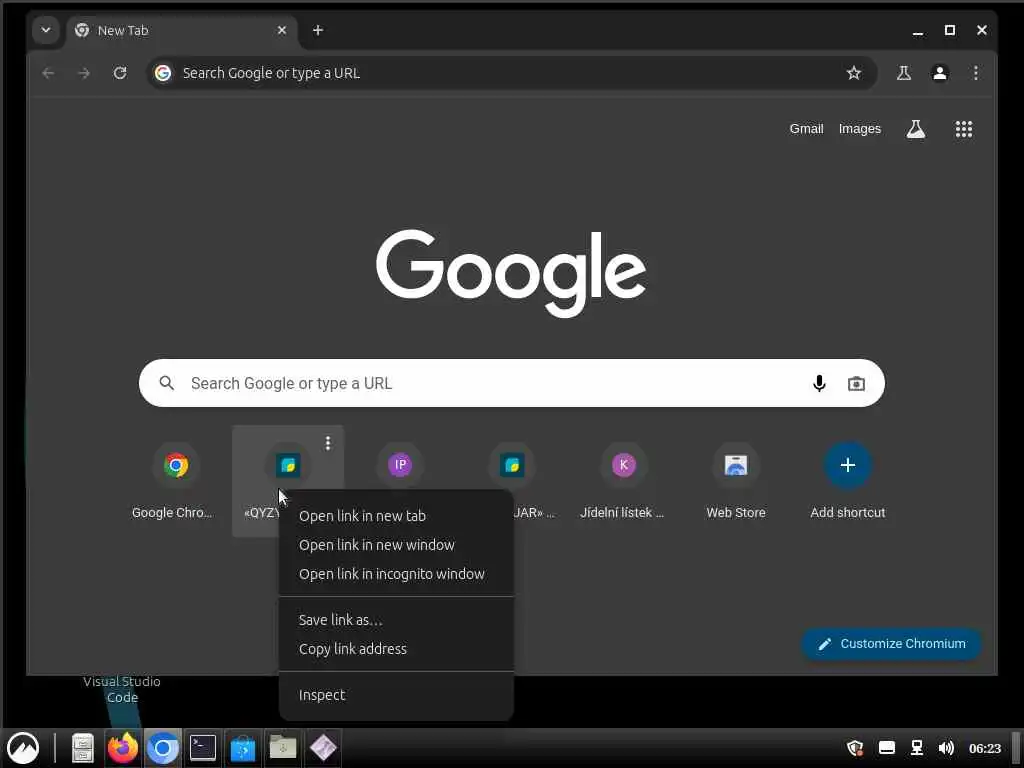Open the system start menu logo
The width and height of the screenshot is (1024, 768).
pos(24,748)
